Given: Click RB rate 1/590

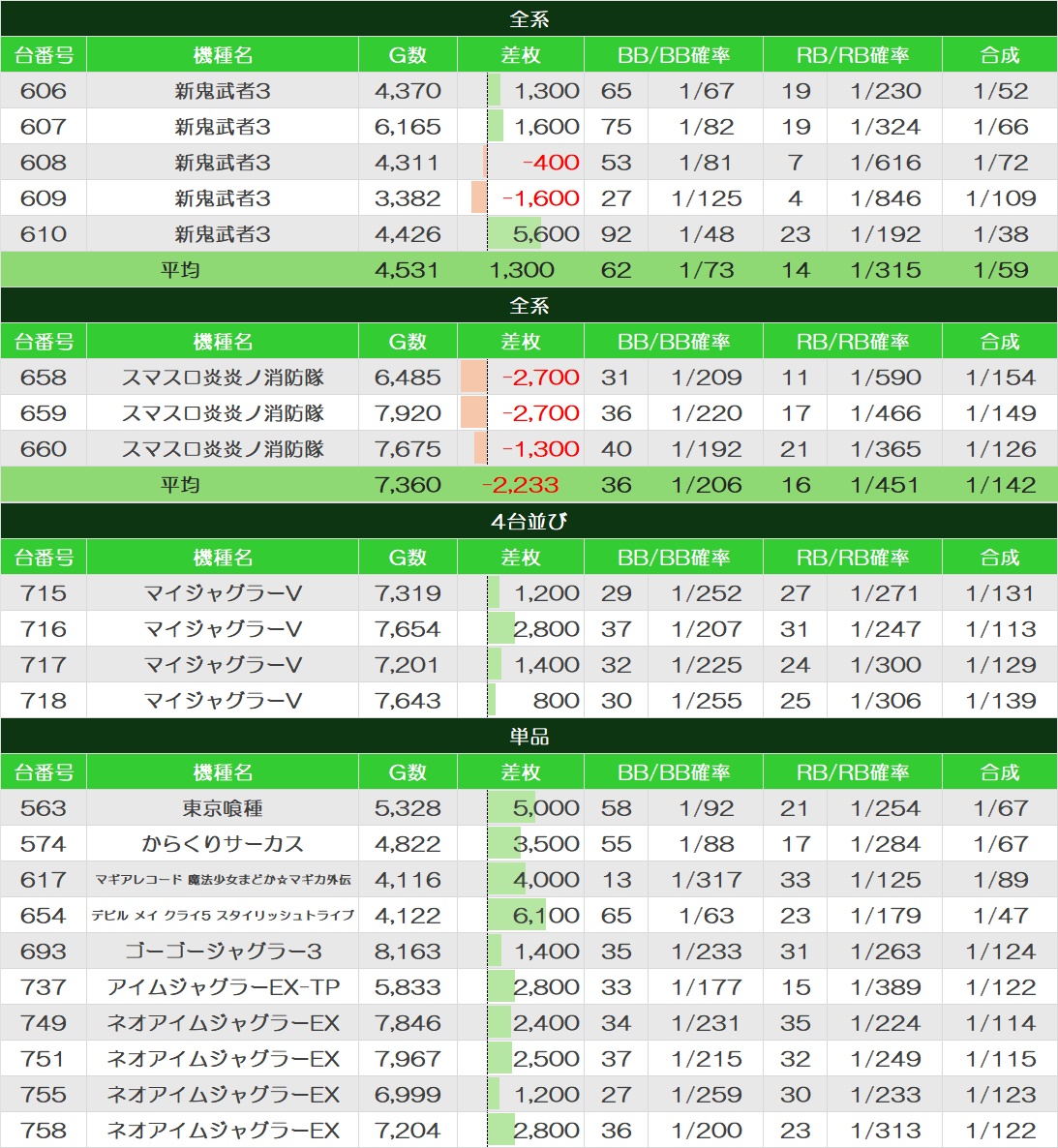Looking at the screenshot, I should pos(885,378).
